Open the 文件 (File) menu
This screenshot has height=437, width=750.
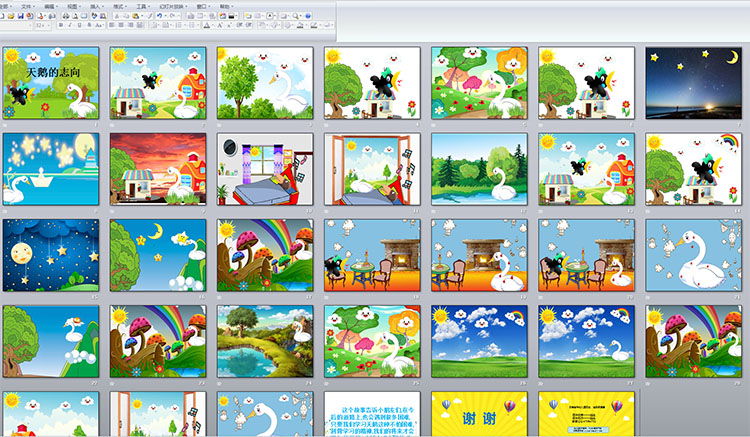click(27, 6)
